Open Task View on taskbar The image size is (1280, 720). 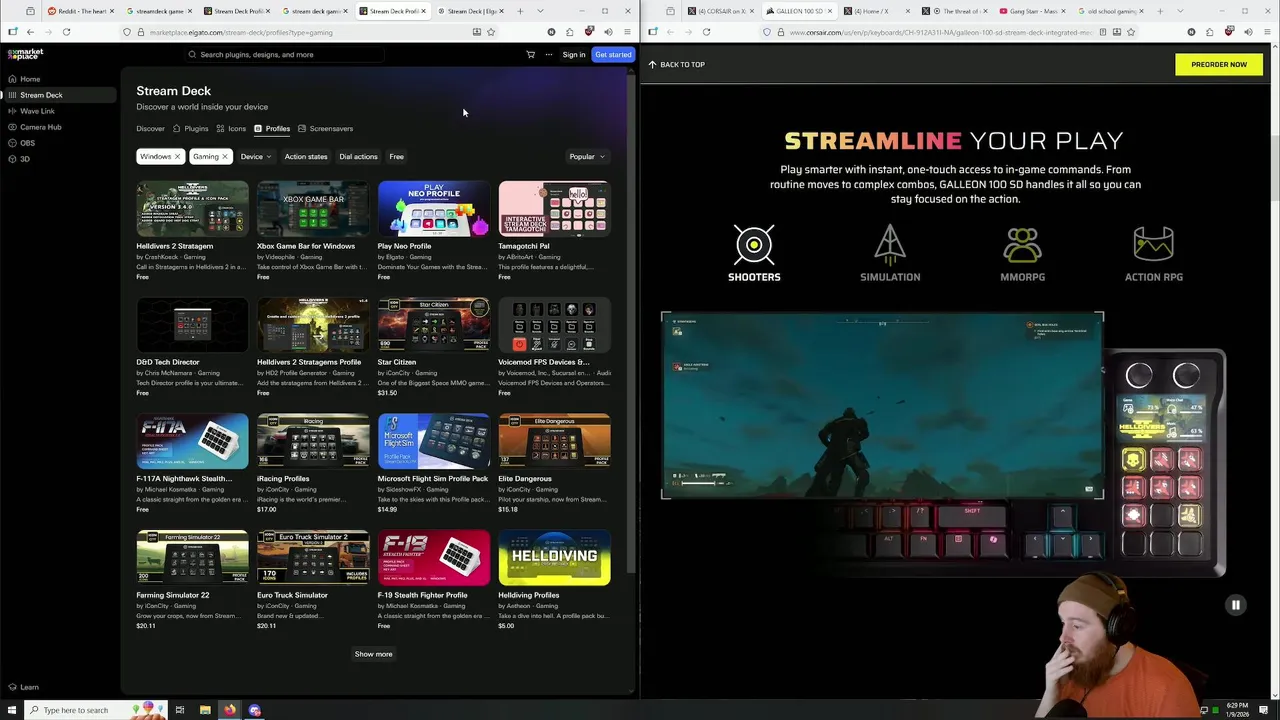(180, 710)
